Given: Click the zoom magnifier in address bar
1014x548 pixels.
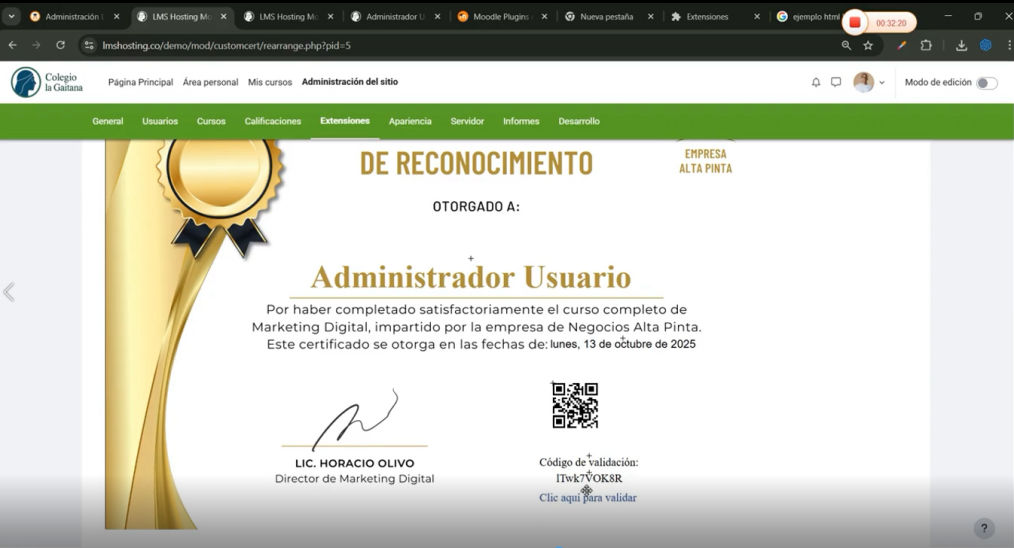Looking at the screenshot, I should click(847, 45).
